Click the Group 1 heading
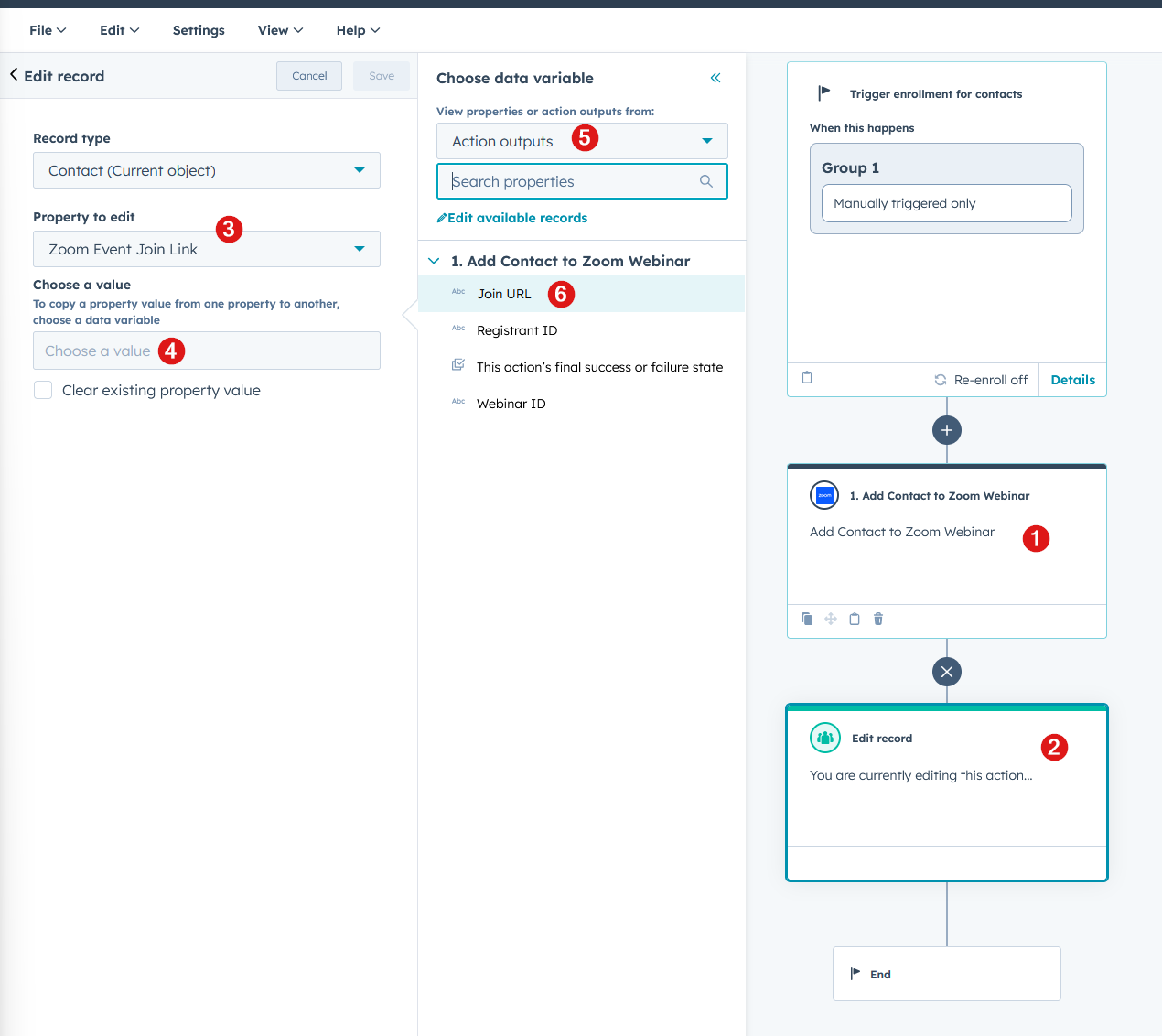1162x1036 pixels. click(x=850, y=167)
